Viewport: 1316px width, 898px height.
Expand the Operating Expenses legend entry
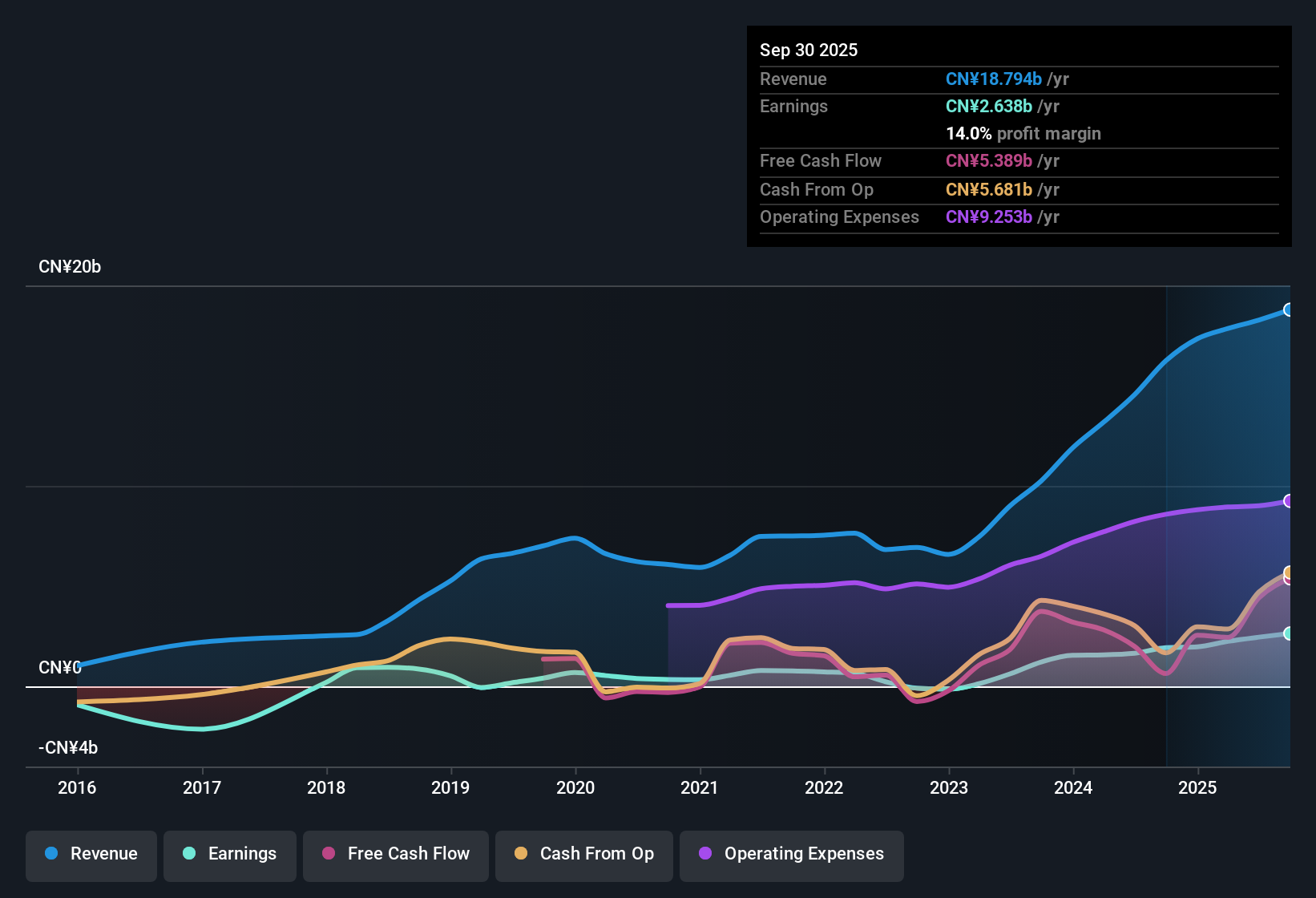(791, 854)
